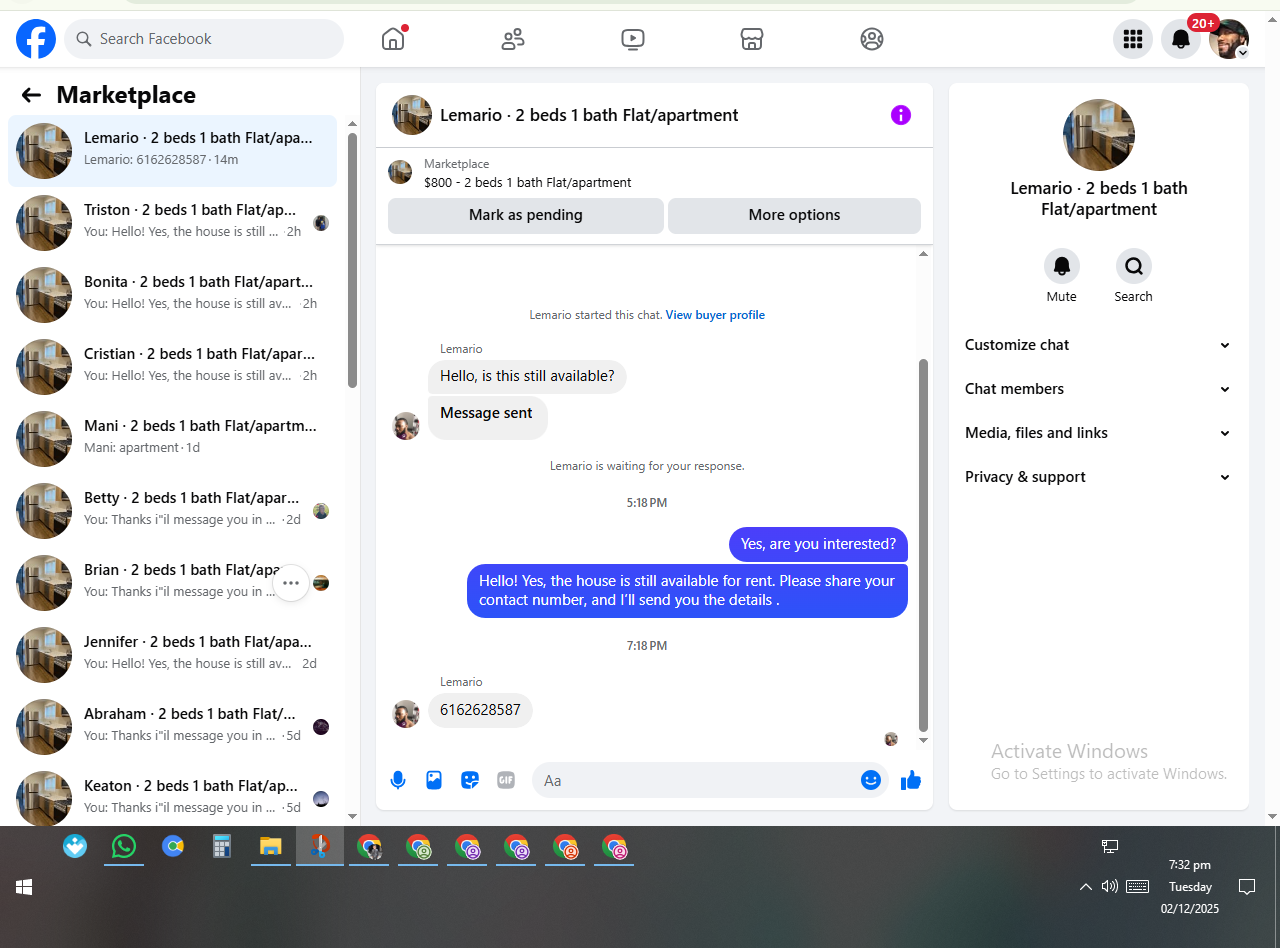The image size is (1280, 948).
Task: Open Betty's conversation
Action: [x=172, y=511]
